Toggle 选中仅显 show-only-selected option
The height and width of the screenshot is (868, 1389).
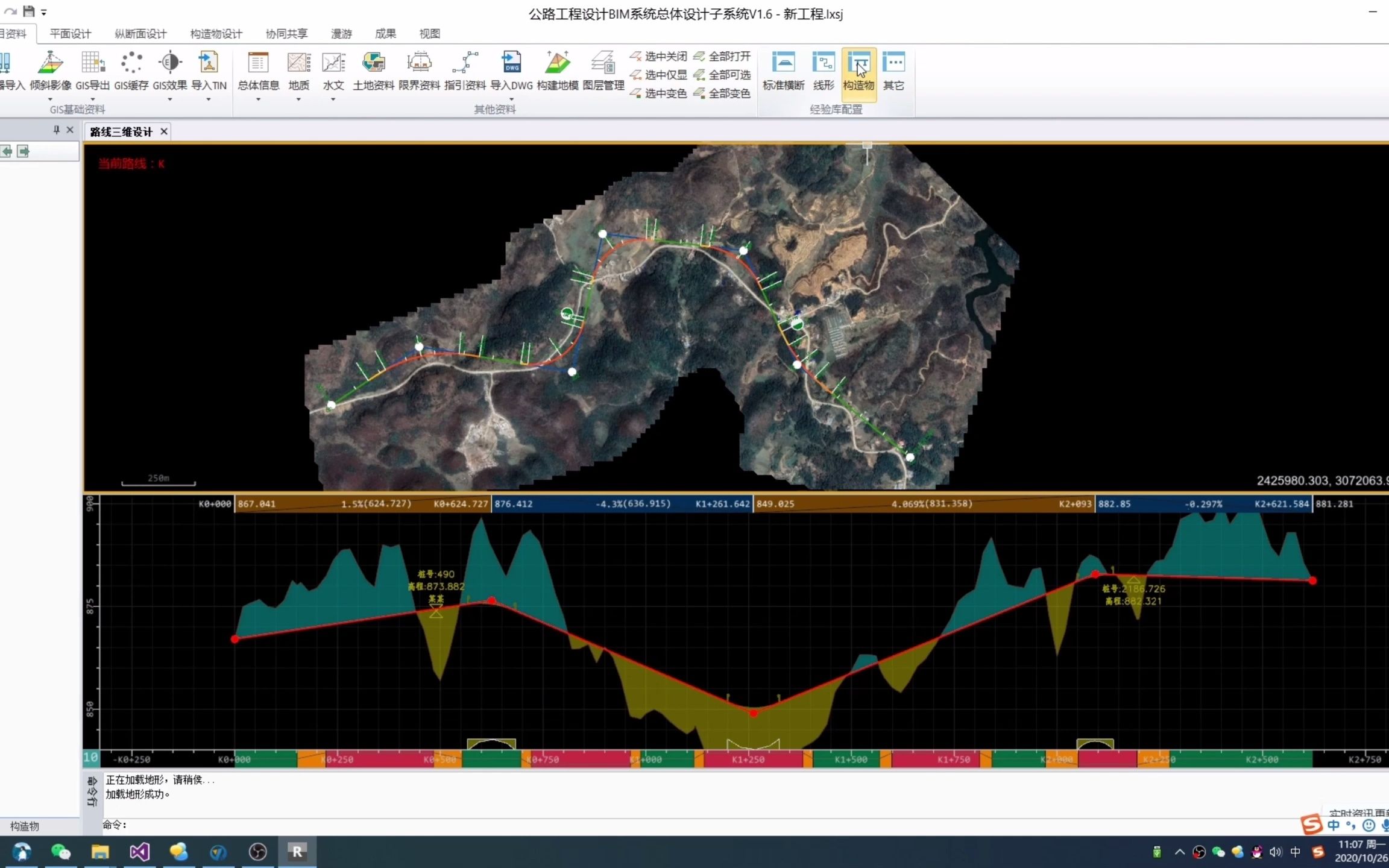tap(658, 75)
